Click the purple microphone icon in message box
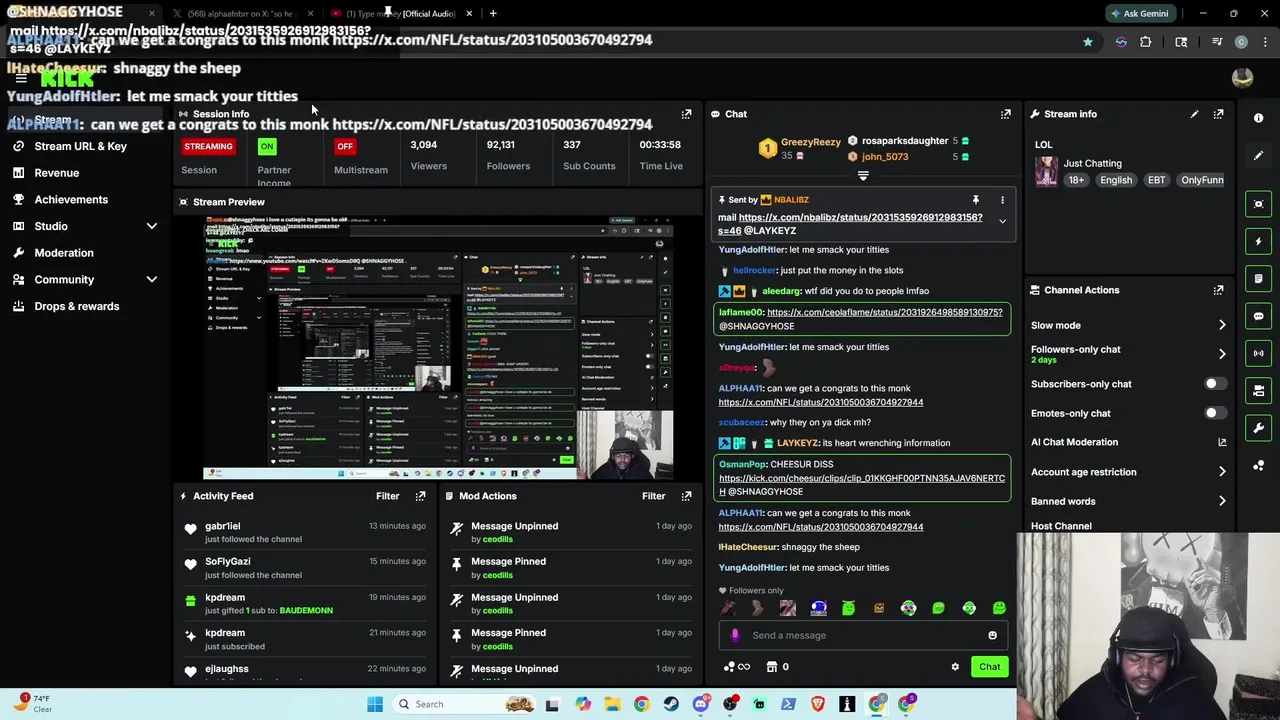Screen dimensions: 1280x720 tap(735, 635)
